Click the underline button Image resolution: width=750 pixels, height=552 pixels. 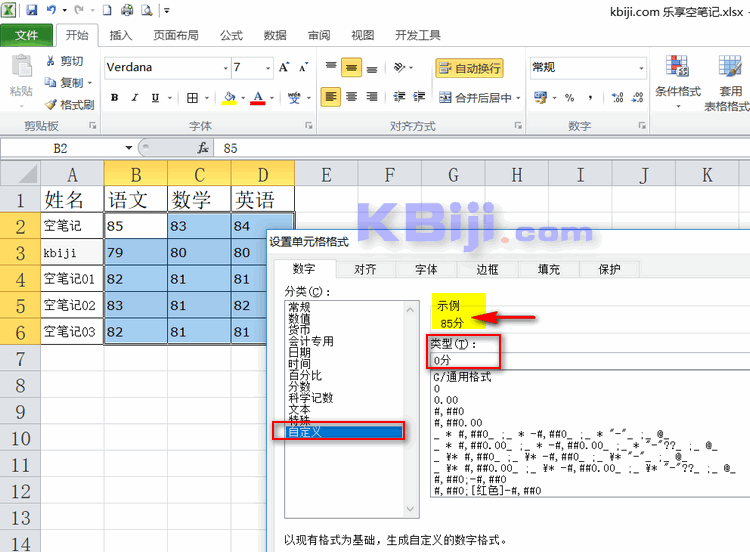[157, 98]
